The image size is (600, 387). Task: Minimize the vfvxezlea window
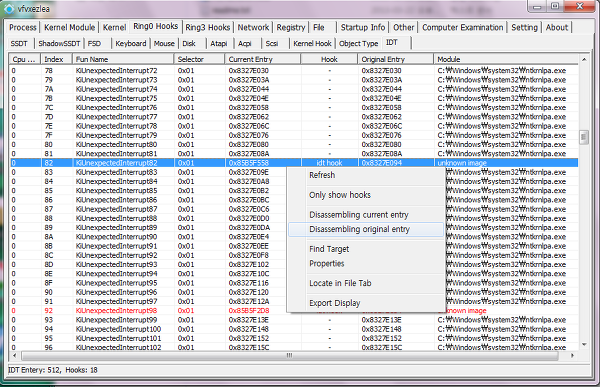(x=538, y=7)
